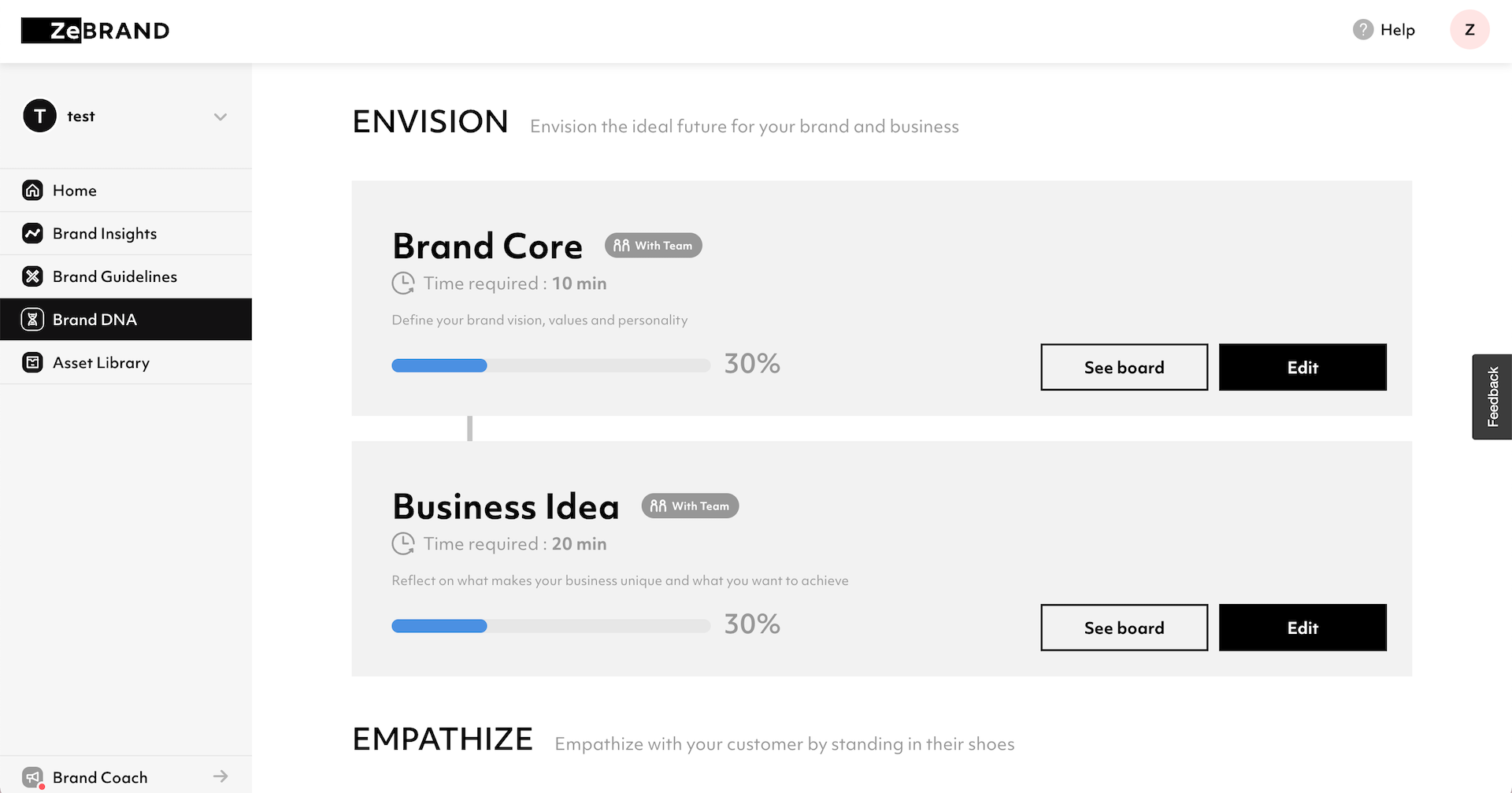Click the ZeBrand logo

click(95, 31)
